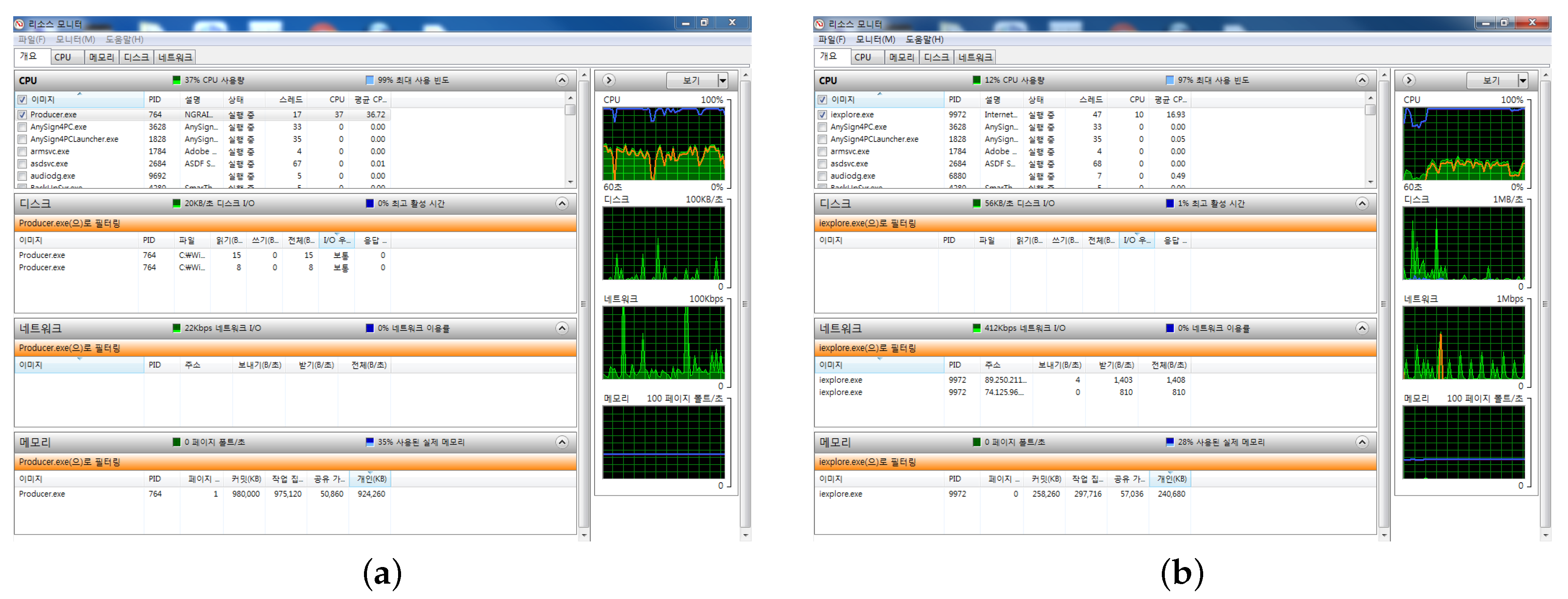
Task: Click the 평균 CPU column header in left window
Action: click(x=370, y=99)
